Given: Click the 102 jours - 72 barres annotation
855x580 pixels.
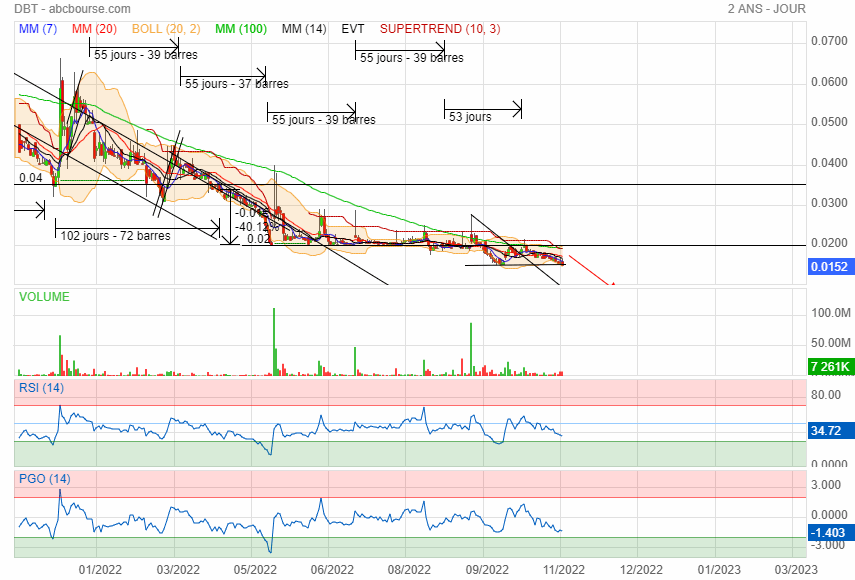Looking at the screenshot, I should point(116,235).
